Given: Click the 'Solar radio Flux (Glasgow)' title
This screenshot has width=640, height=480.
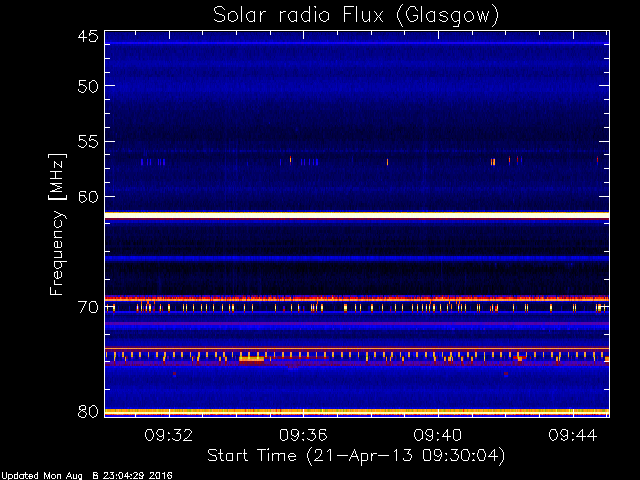Looking at the screenshot, I should pyautogui.click(x=356, y=16).
